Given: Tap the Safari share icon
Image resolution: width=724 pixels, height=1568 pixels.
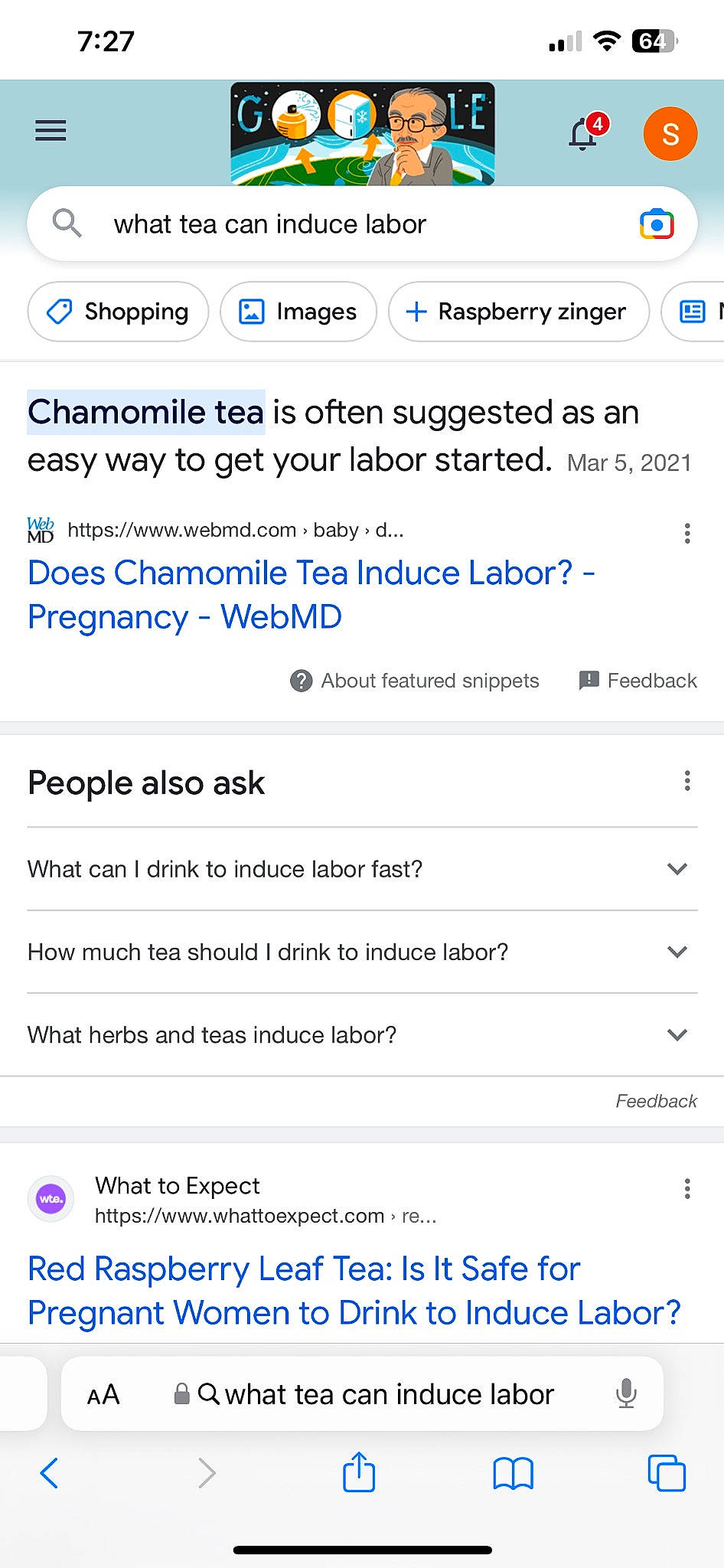Looking at the screenshot, I should coord(359,1472).
